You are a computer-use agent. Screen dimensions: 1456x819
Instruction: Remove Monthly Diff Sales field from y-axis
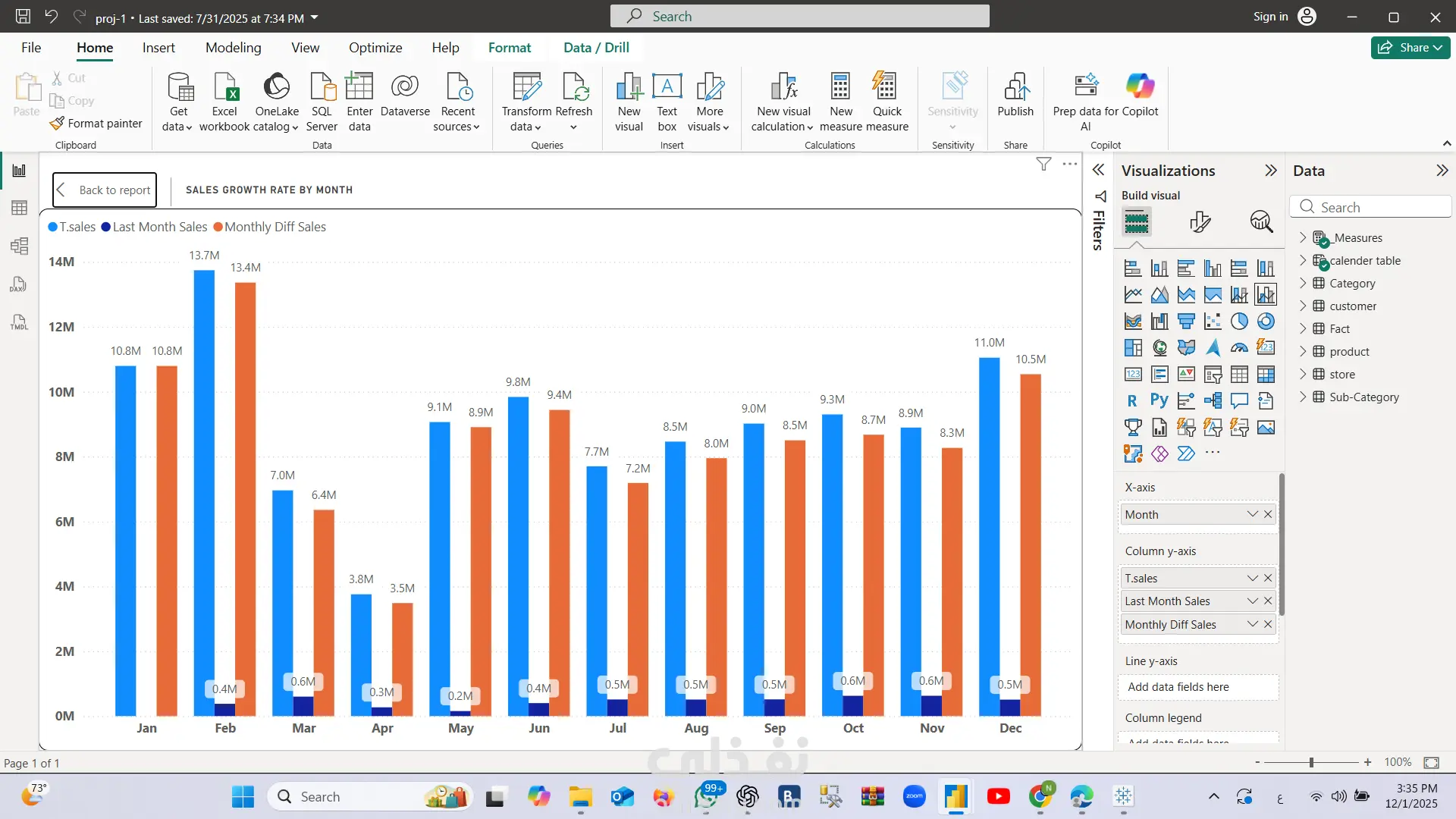tap(1268, 624)
